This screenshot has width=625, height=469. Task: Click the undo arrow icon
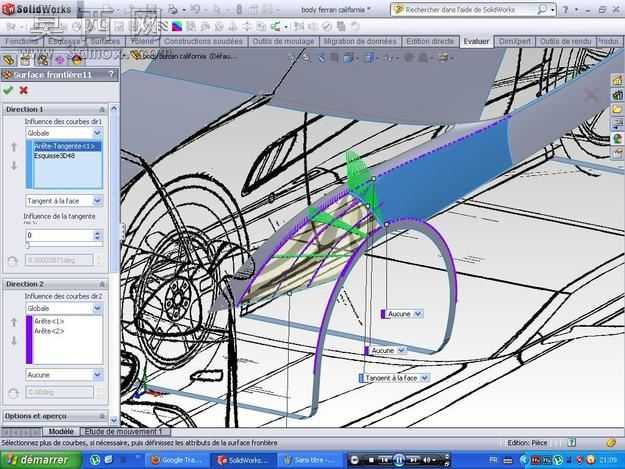pyautogui.click(x=196, y=10)
